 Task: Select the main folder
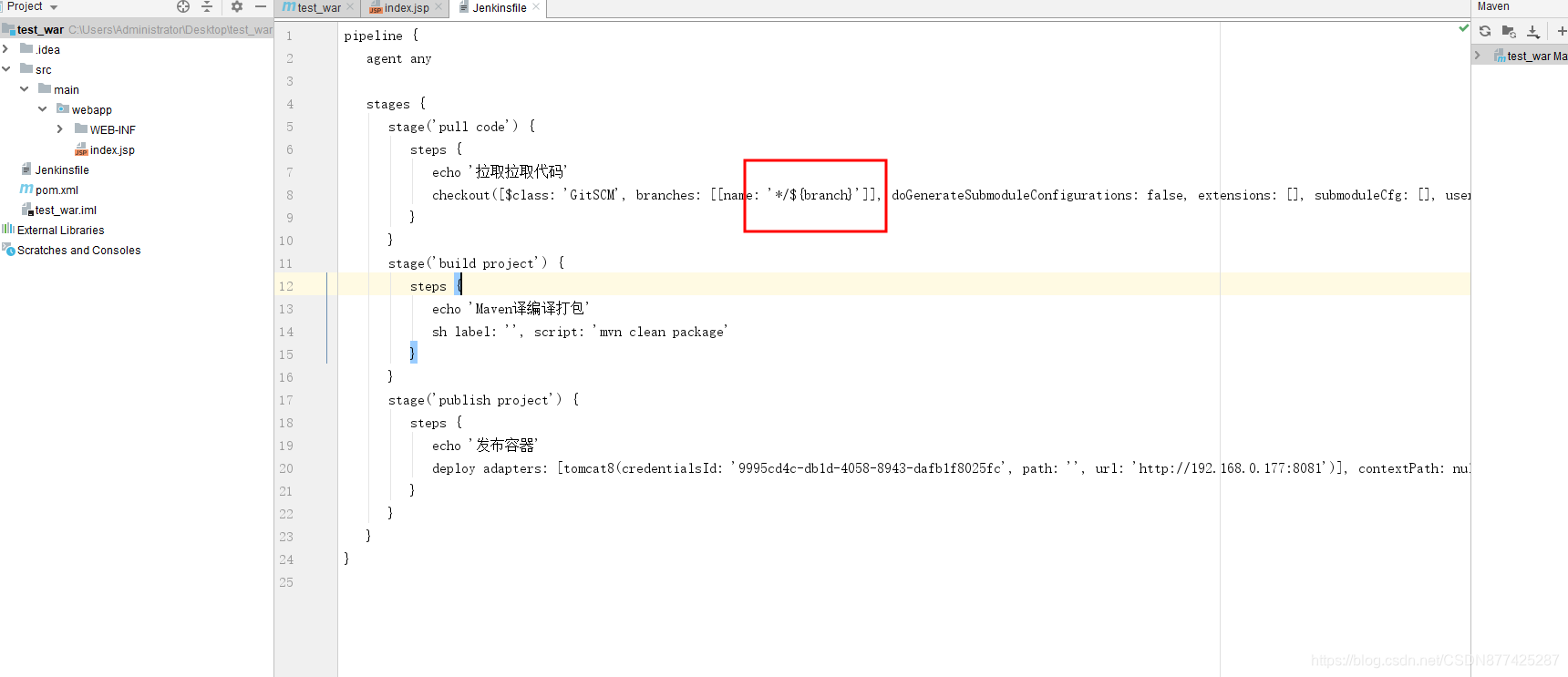[x=59, y=90]
